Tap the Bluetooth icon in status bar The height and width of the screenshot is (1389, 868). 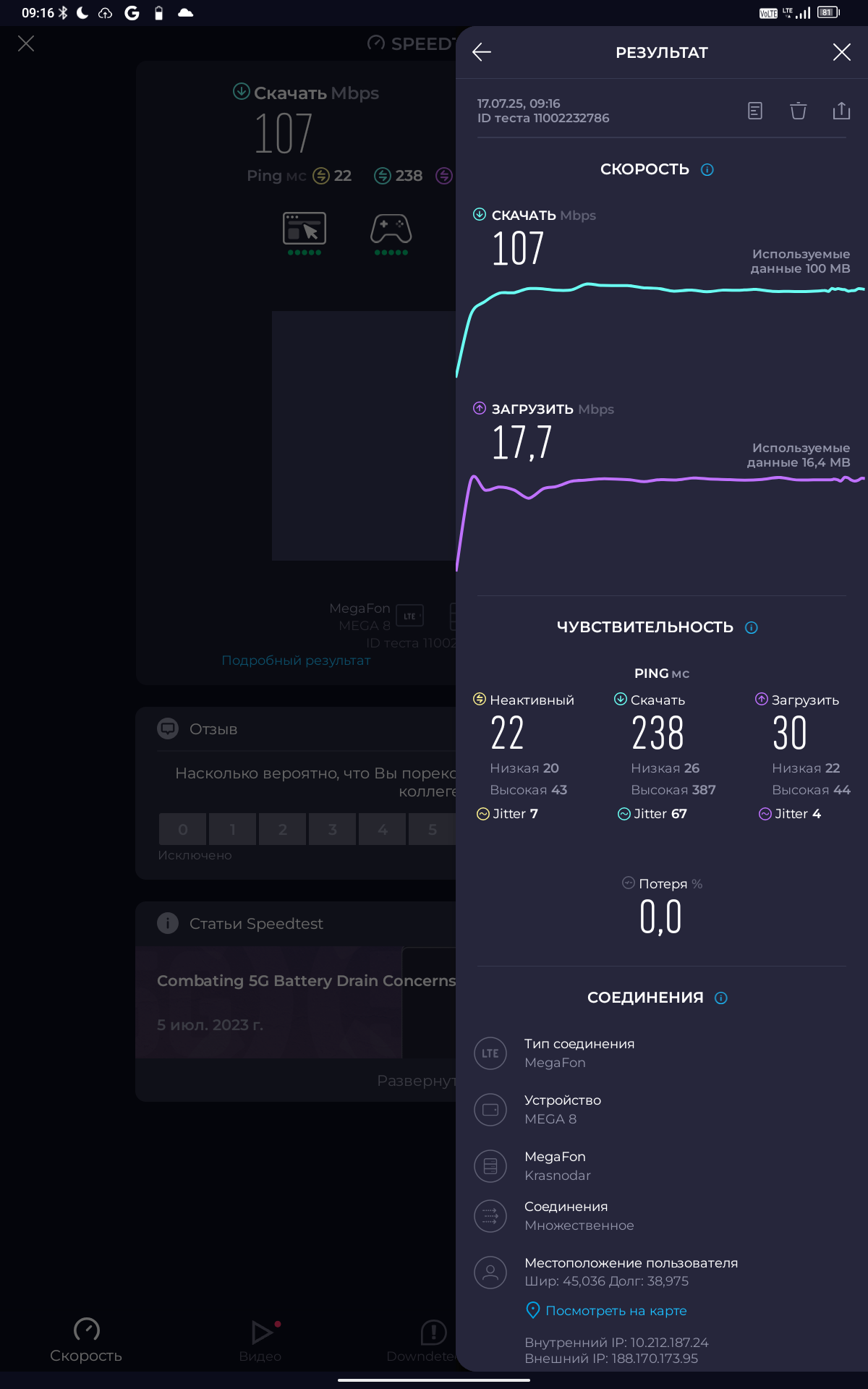(63, 13)
